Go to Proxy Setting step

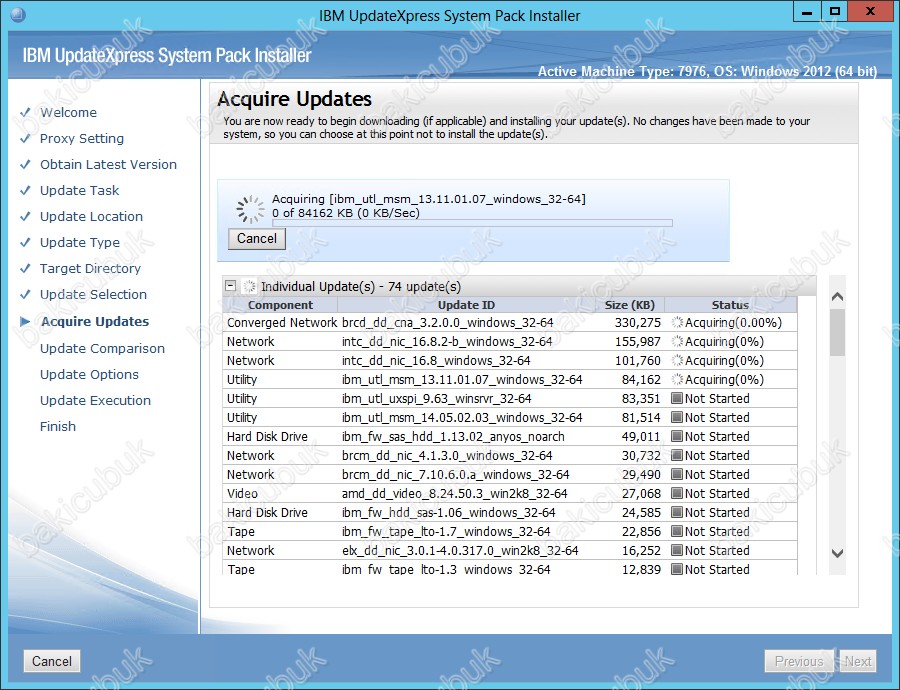coord(82,138)
